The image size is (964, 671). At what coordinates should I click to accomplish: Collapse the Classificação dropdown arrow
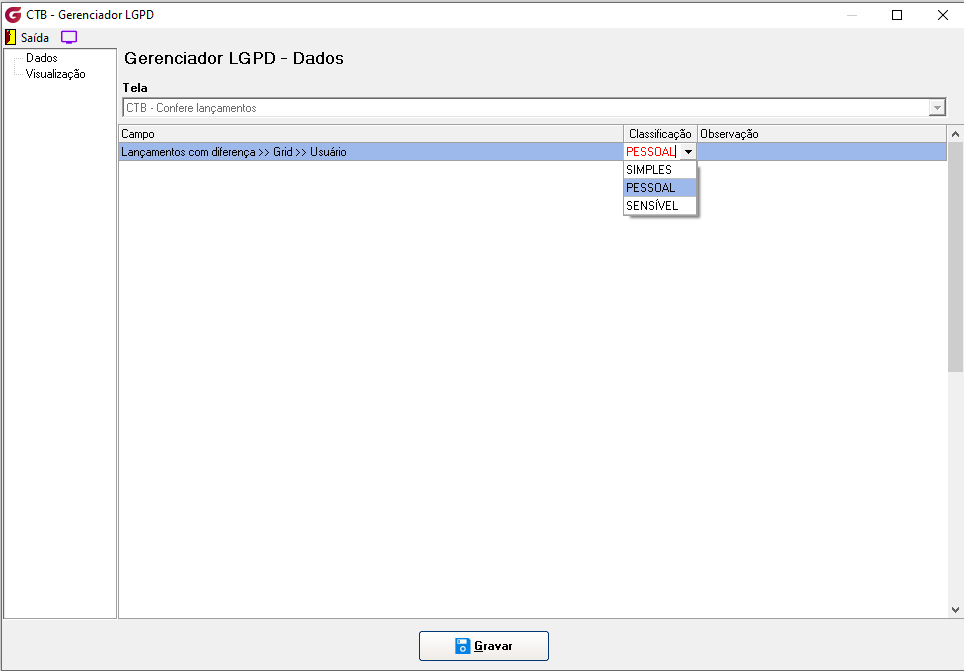pyautogui.click(x=689, y=152)
